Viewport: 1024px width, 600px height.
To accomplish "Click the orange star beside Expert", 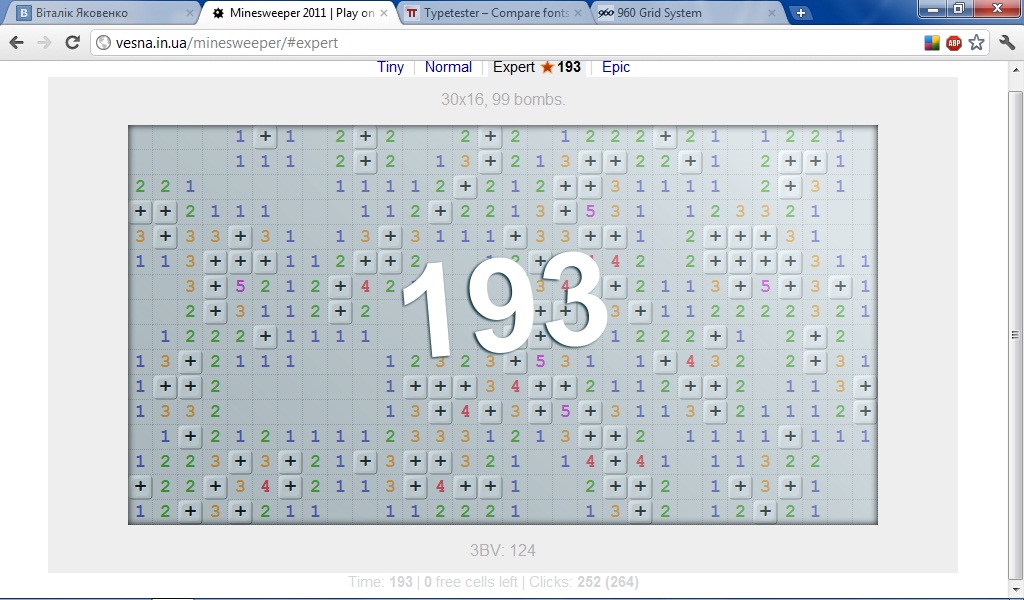I will (x=547, y=67).
